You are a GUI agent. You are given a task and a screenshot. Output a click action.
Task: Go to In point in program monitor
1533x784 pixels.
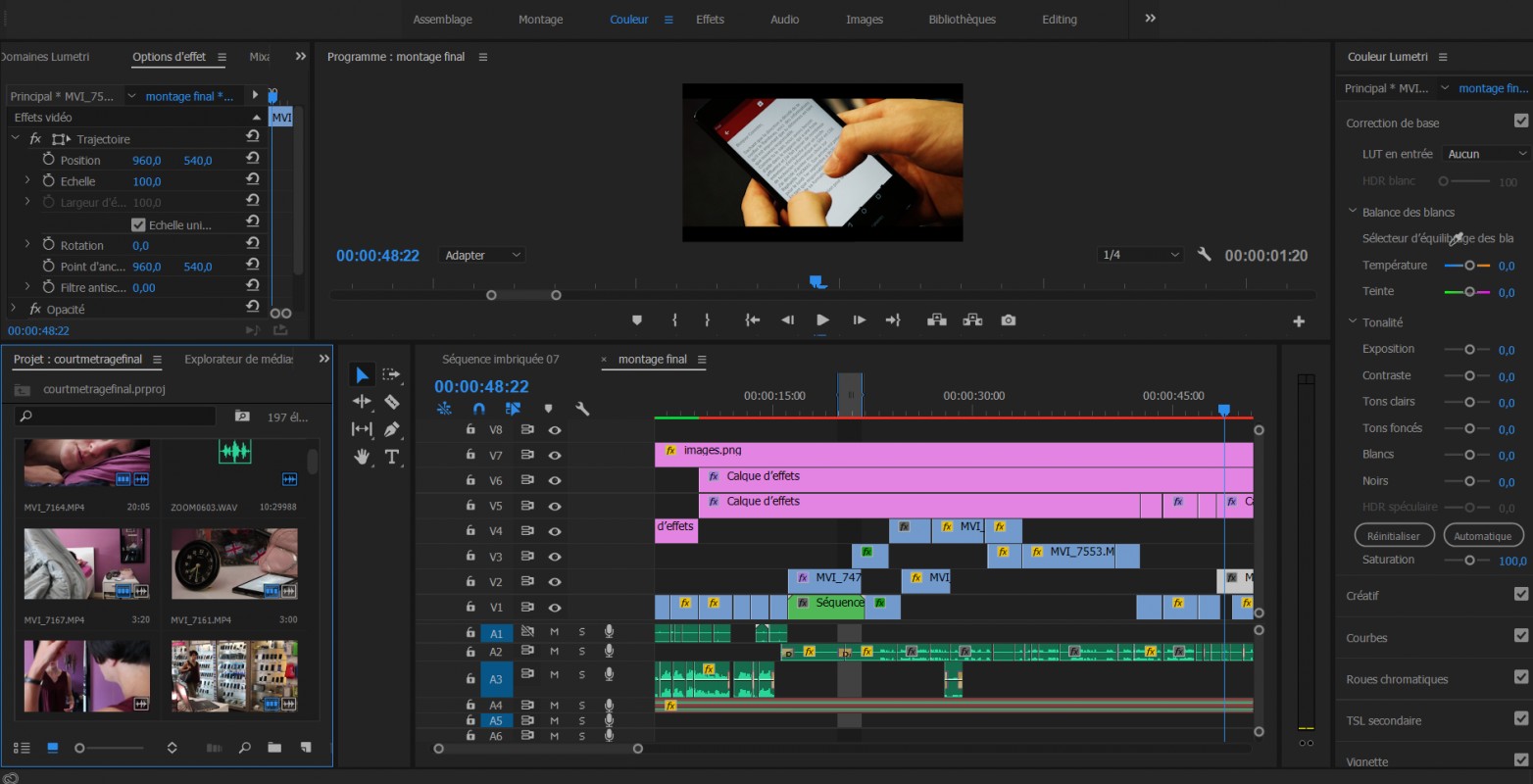752,320
